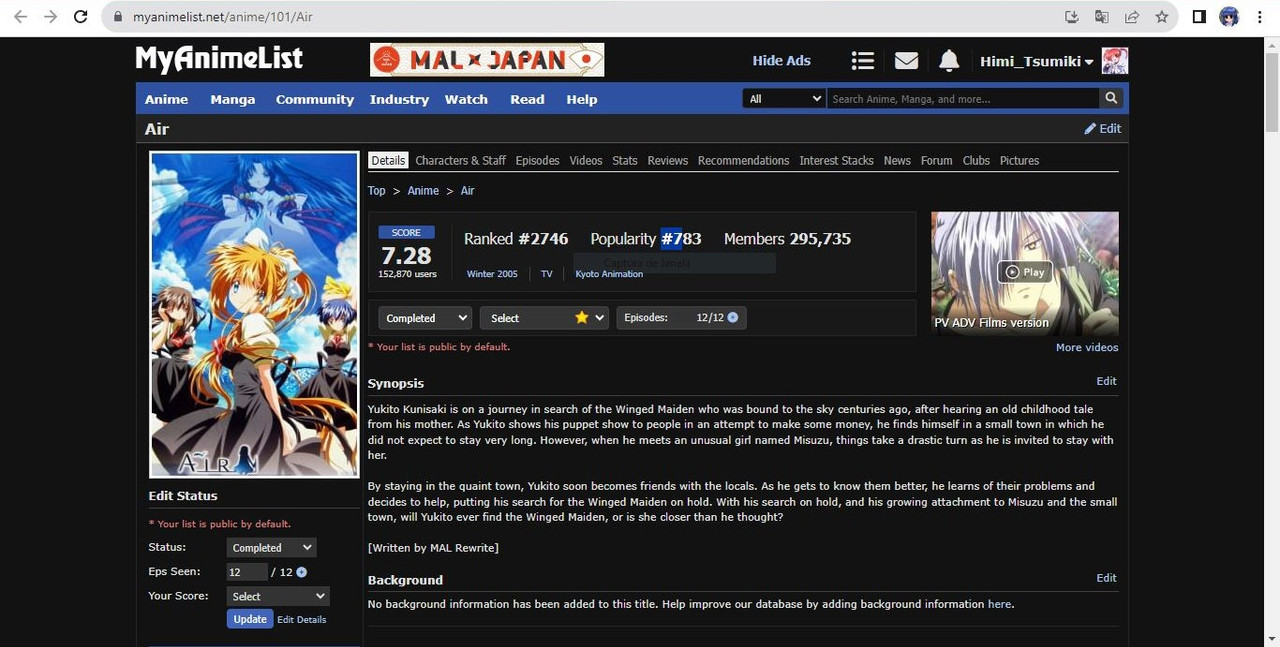Open the messages envelope icon
The width and height of the screenshot is (1280, 647).
tap(906, 61)
